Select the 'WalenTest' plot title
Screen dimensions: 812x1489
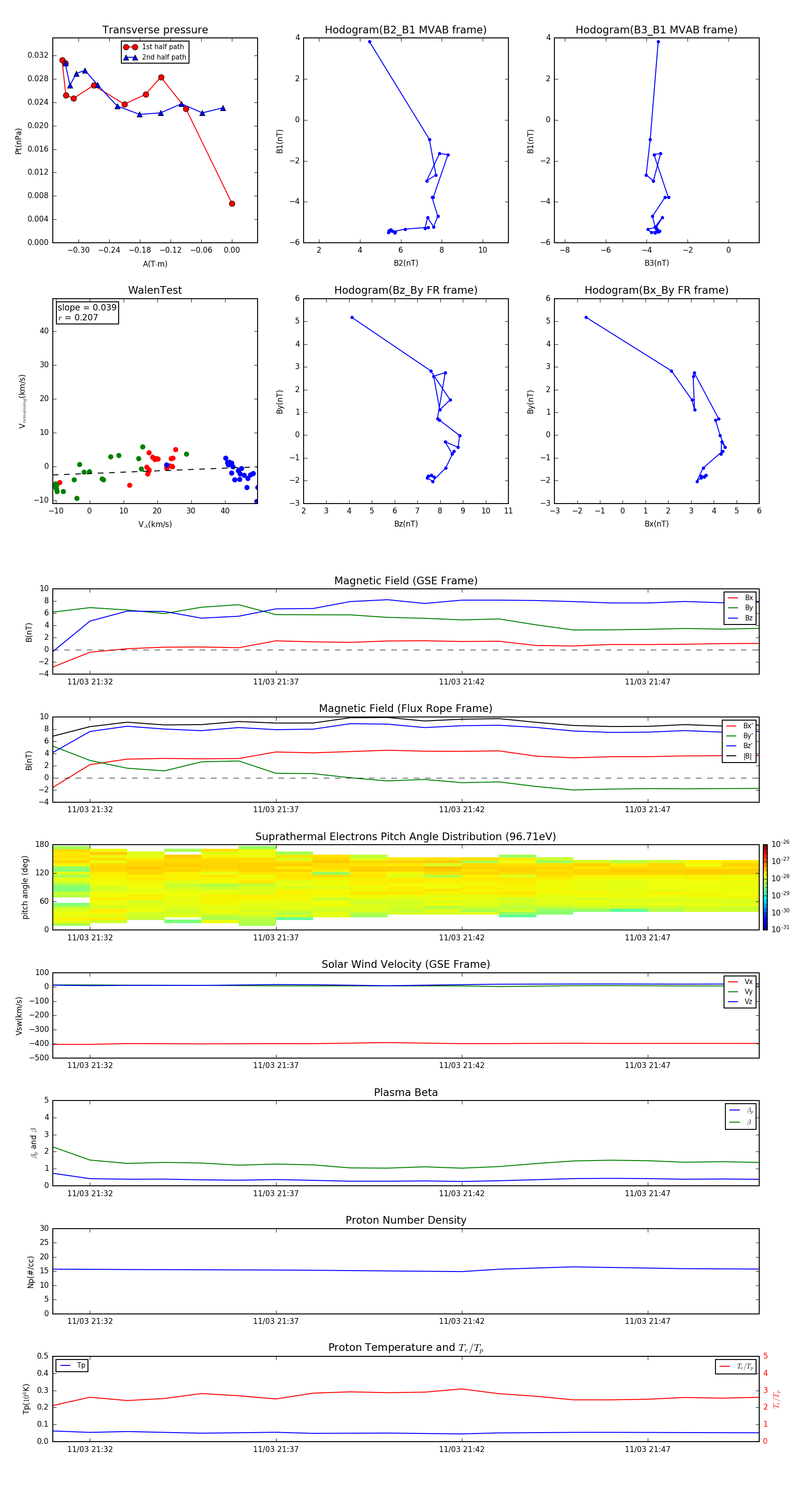[x=155, y=290]
